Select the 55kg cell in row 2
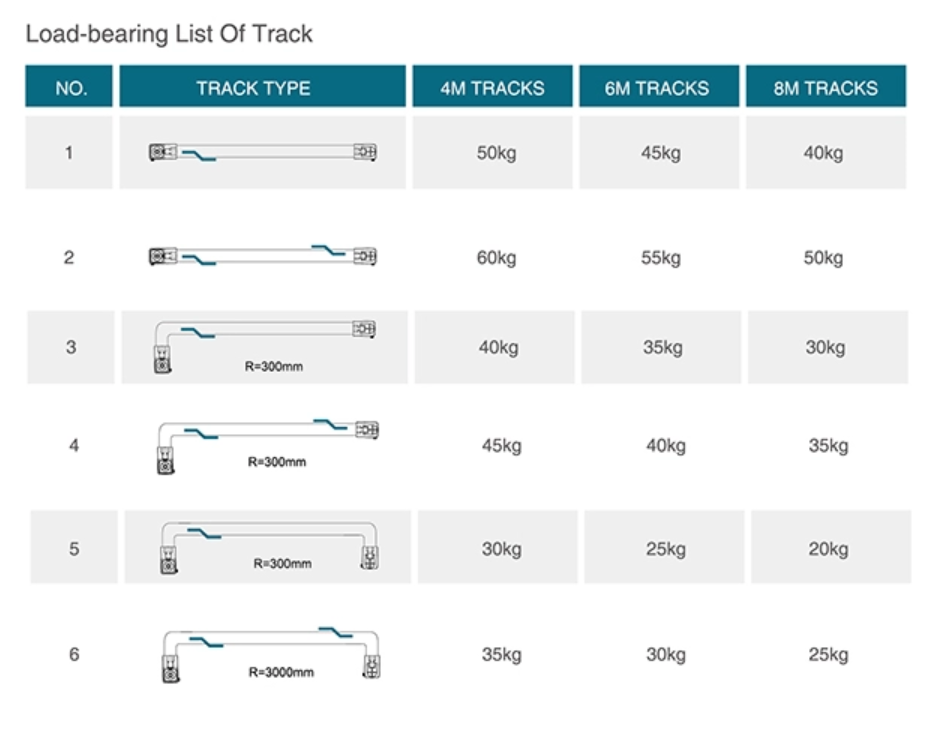This screenshot has width=938, height=746. tap(660, 258)
